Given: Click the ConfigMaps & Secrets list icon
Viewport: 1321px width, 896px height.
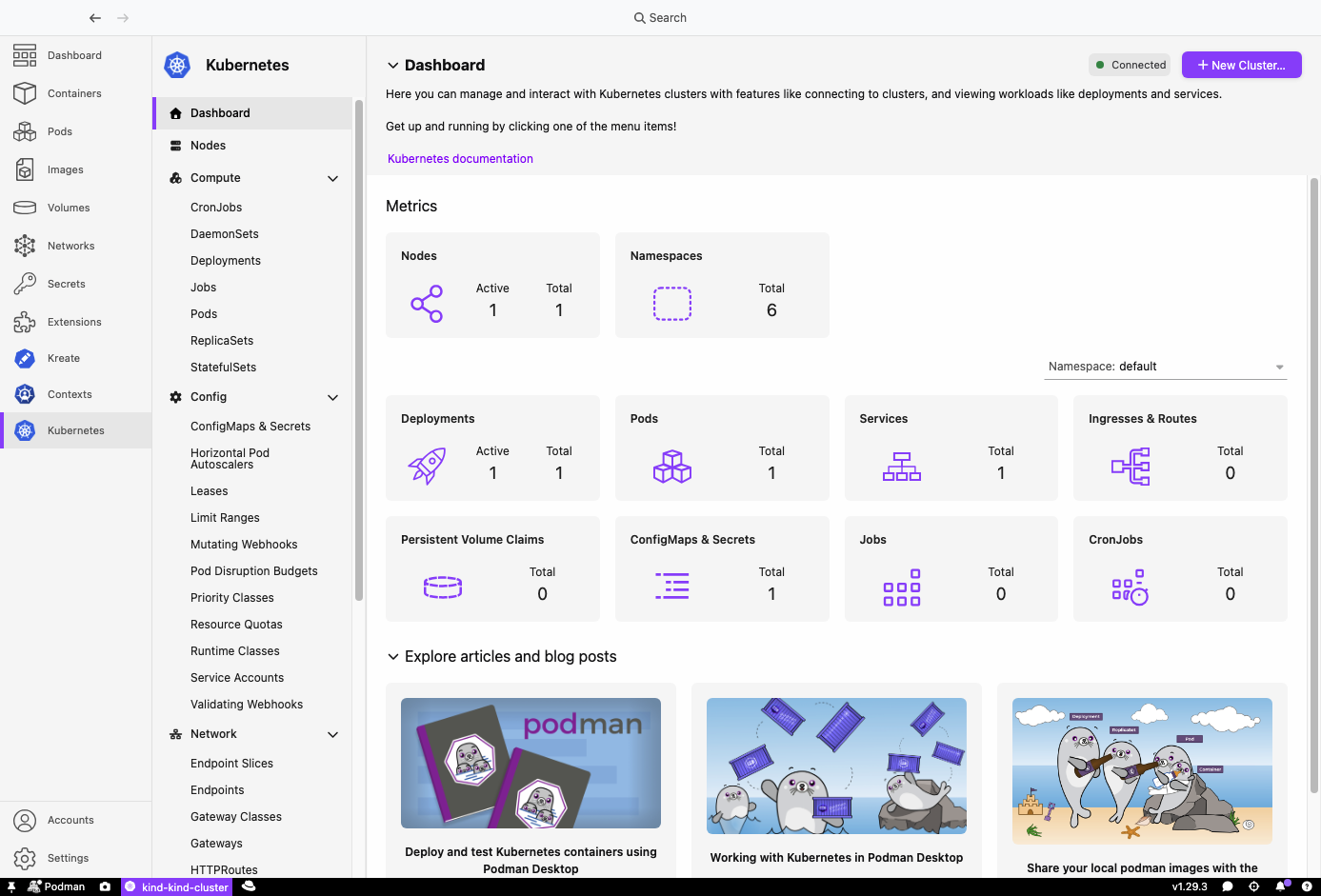Looking at the screenshot, I should click(x=672, y=587).
